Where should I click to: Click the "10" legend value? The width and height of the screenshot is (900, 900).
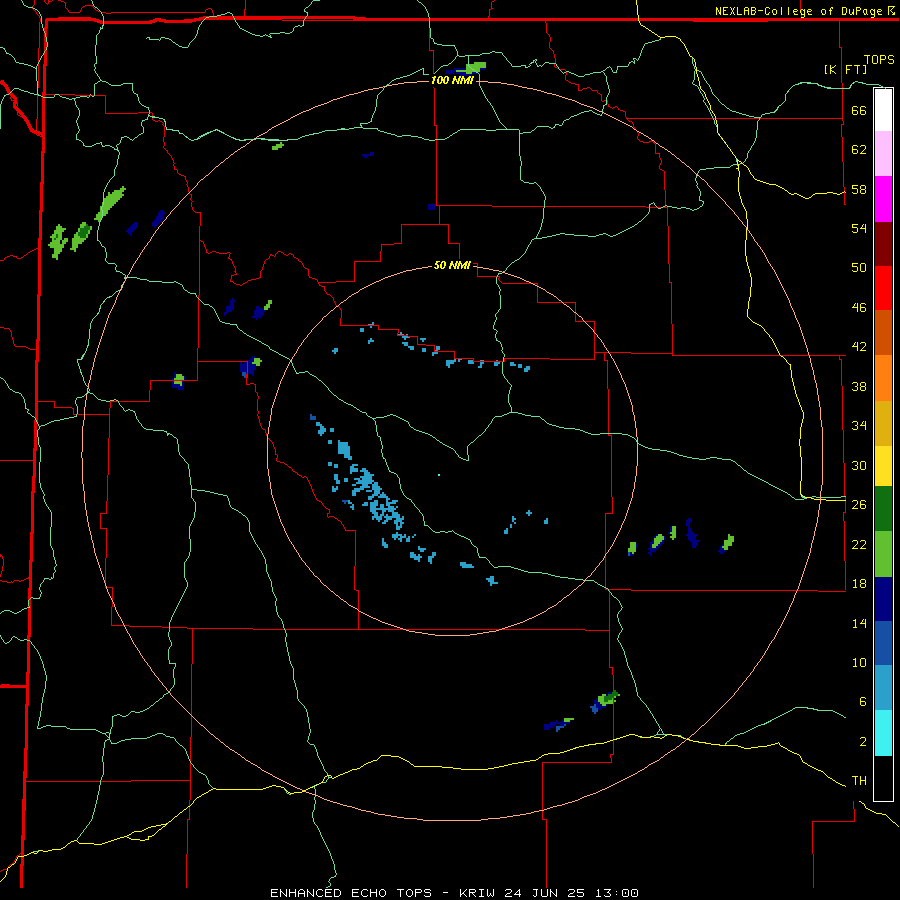pos(859,663)
